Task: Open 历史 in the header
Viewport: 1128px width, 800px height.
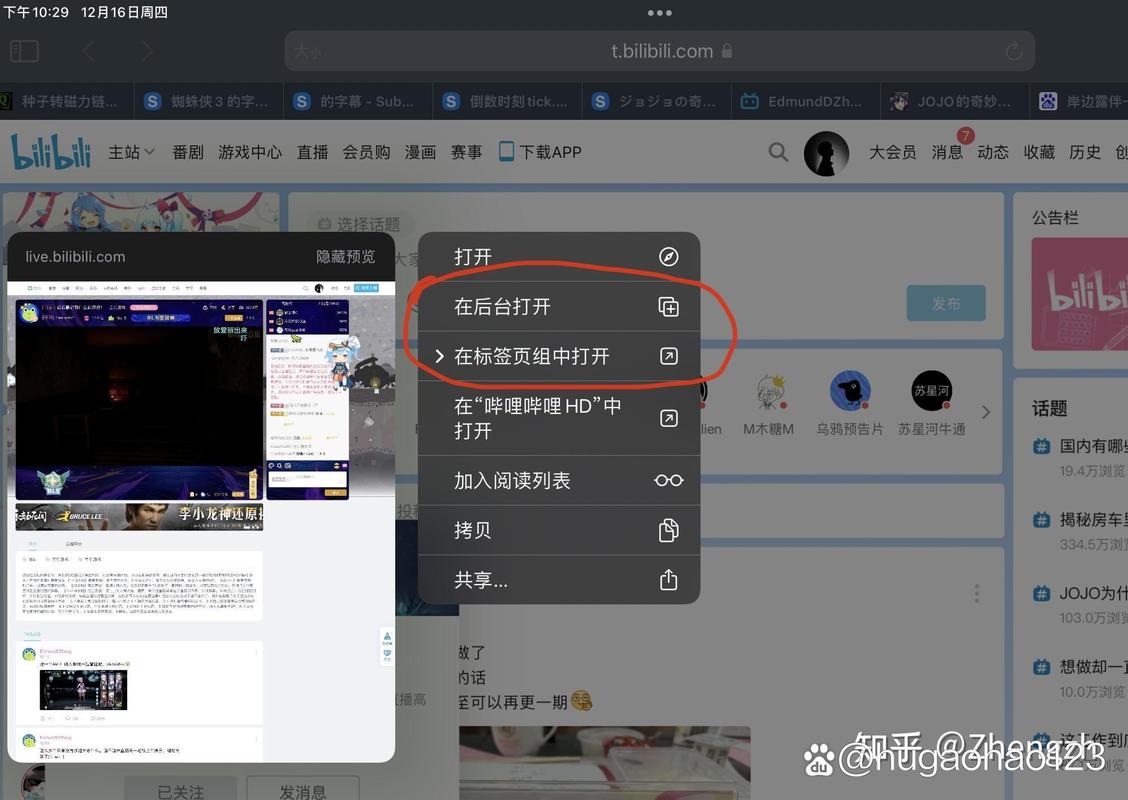Action: coord(1085,152)
